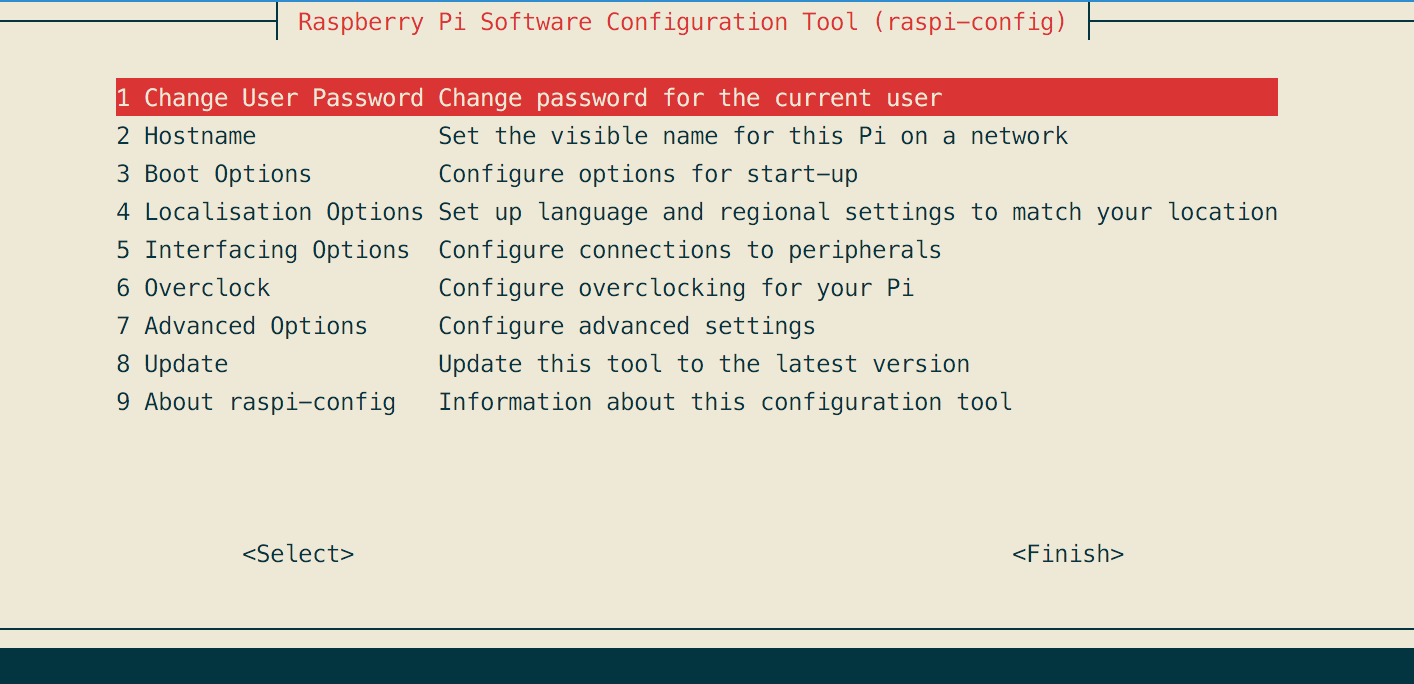This screenshot has height=684, width=1414.
Task: Select the Change User Password menu entry
Action: pyautogui.click(x=697, y=98)
